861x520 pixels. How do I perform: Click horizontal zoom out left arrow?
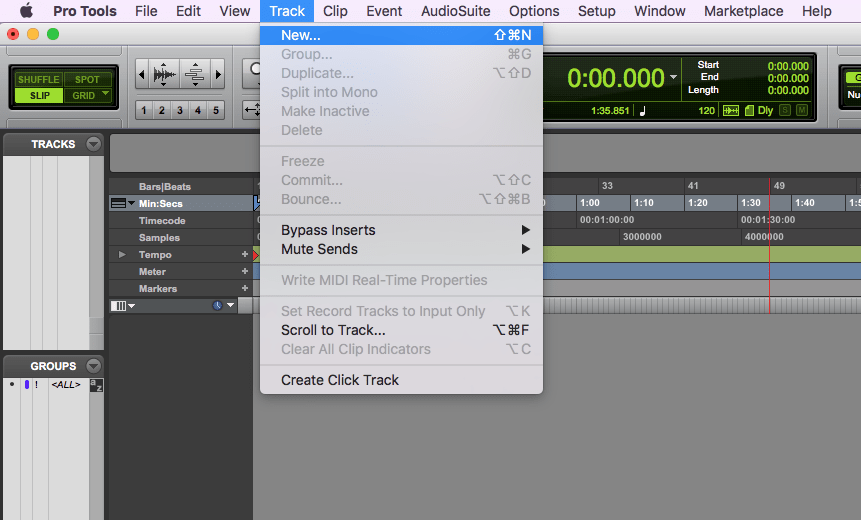click(142, 74)
